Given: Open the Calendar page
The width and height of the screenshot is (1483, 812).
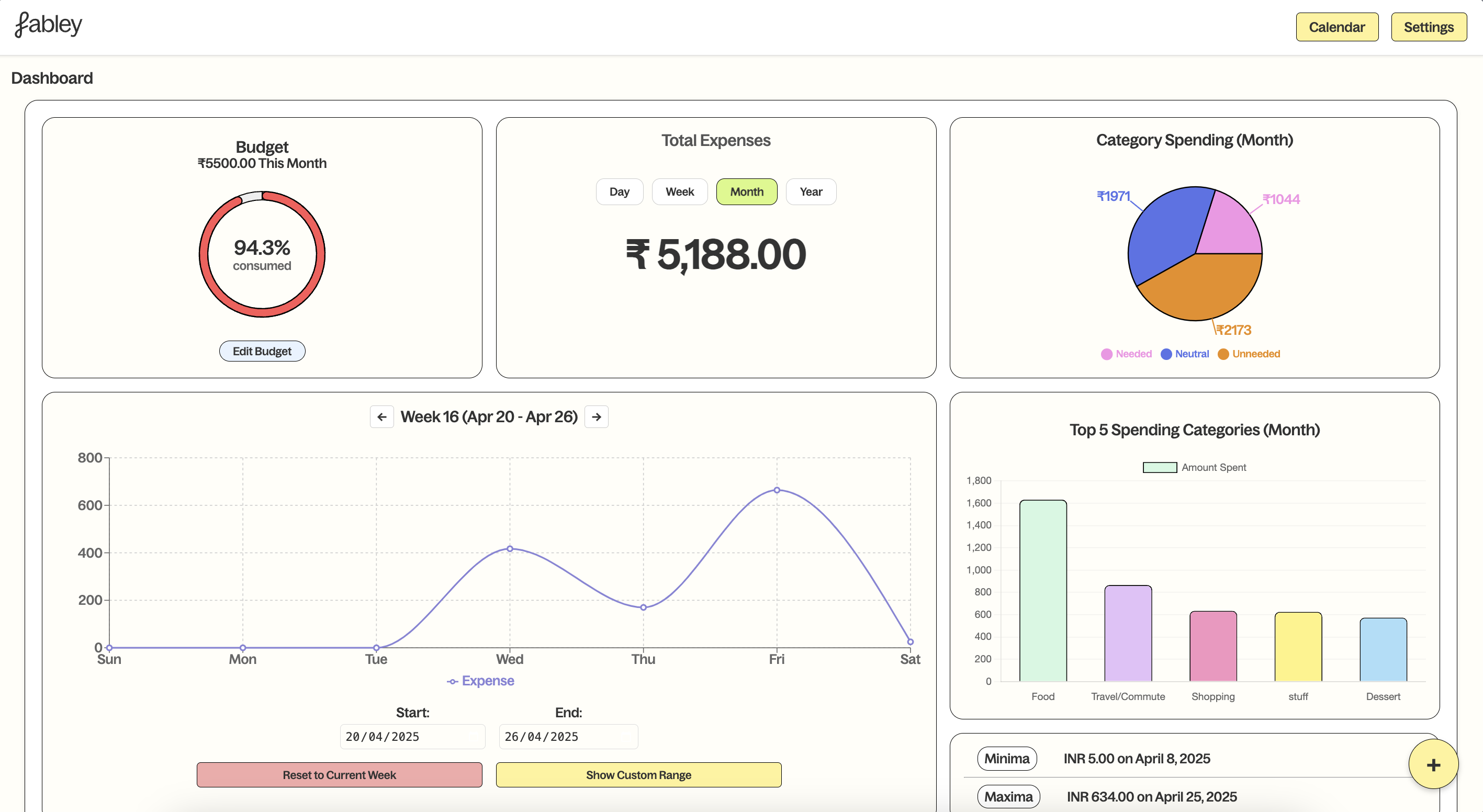Looking at the screenshot, I should point(1337,27).
